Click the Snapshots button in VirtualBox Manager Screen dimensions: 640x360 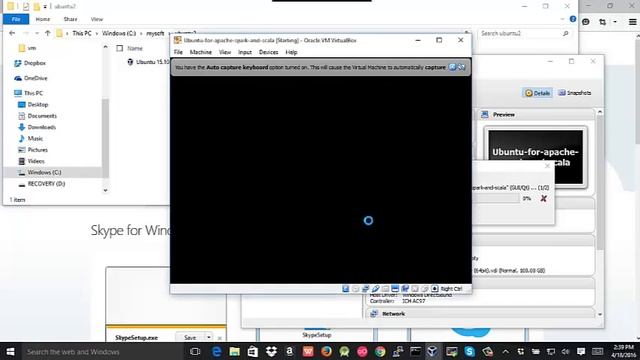pos(575,93)
